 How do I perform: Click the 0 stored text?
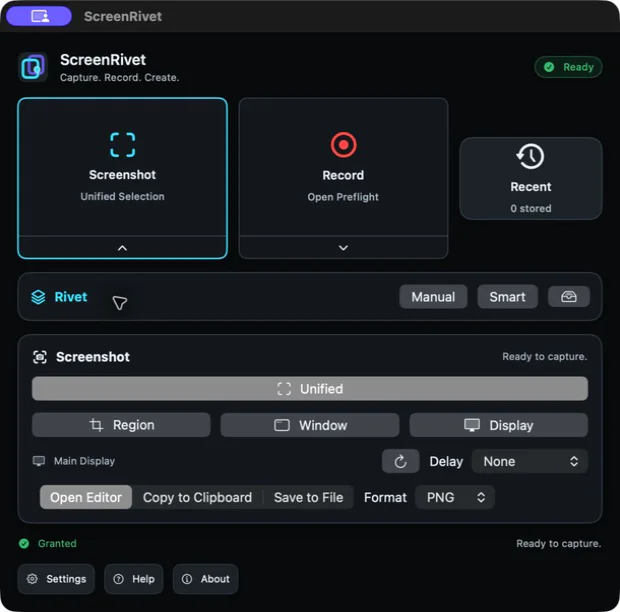pos(531,208)
